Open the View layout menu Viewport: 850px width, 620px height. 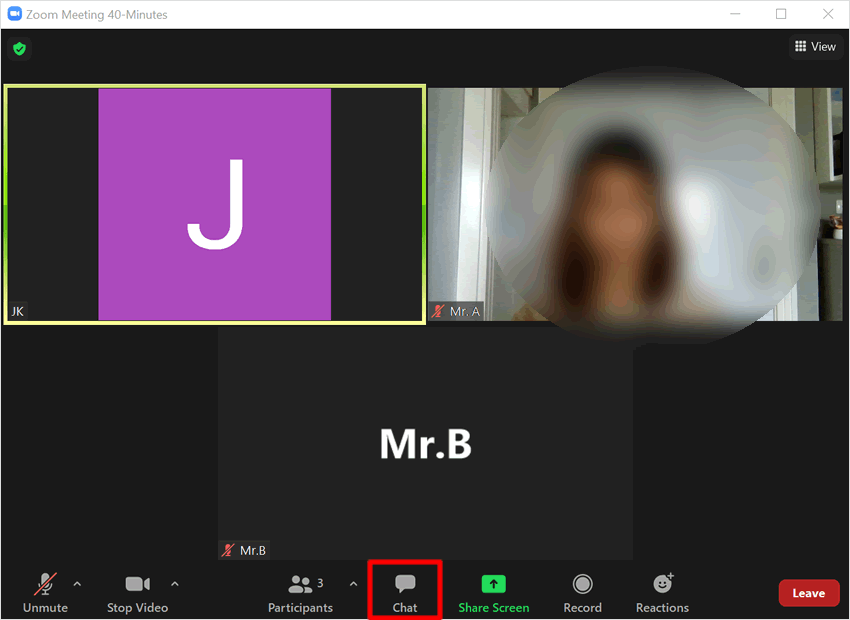tap(815, 47)
